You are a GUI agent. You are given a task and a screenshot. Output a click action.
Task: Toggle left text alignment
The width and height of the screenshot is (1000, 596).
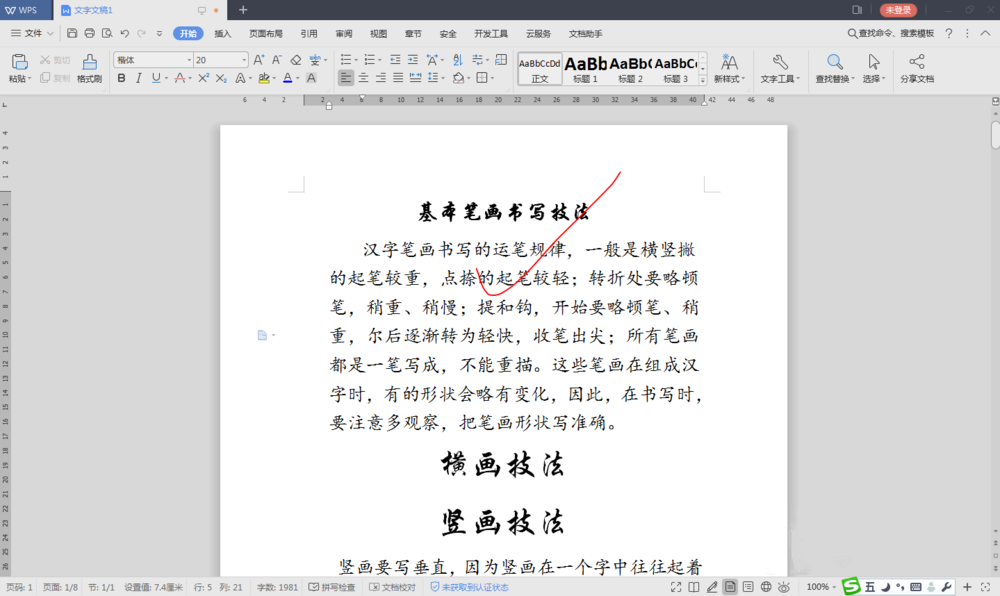[346, 78]
